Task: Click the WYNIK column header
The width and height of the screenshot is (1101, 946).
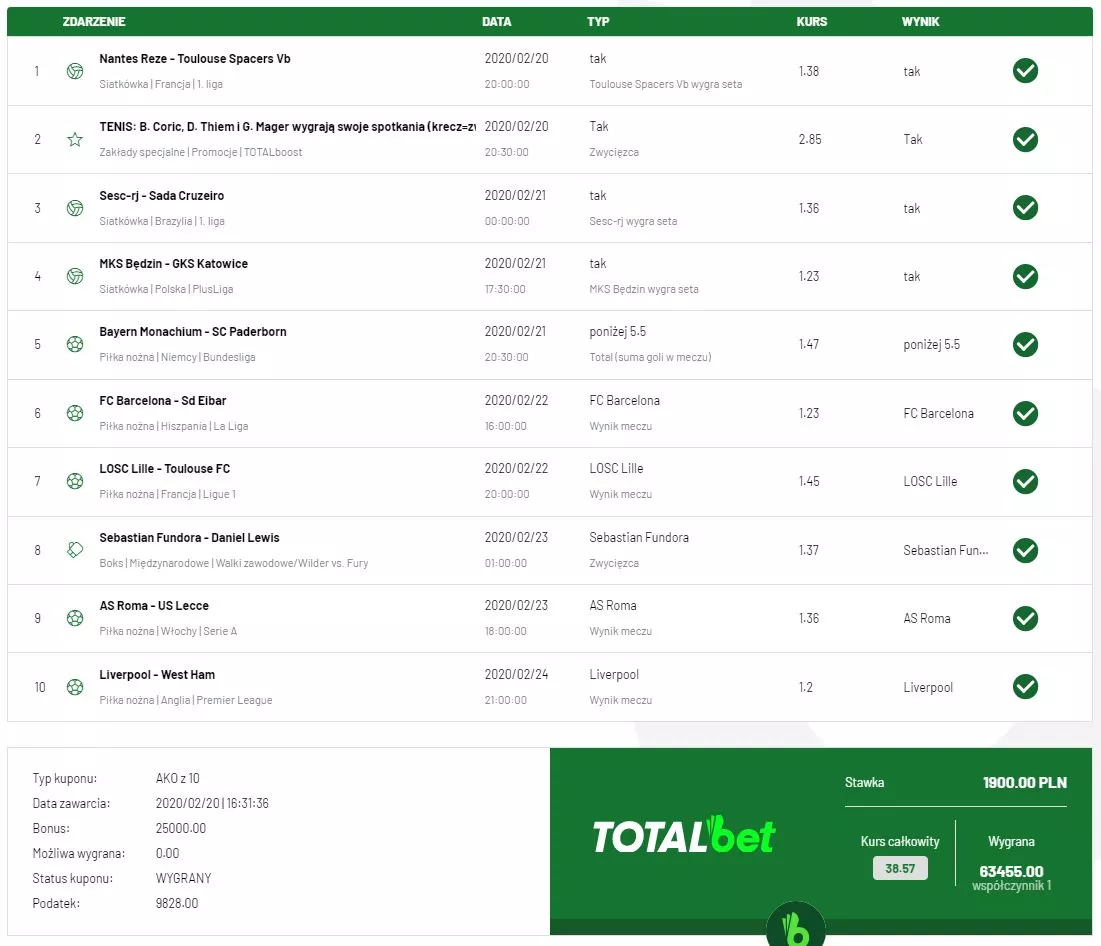Action: click(920, 21)
